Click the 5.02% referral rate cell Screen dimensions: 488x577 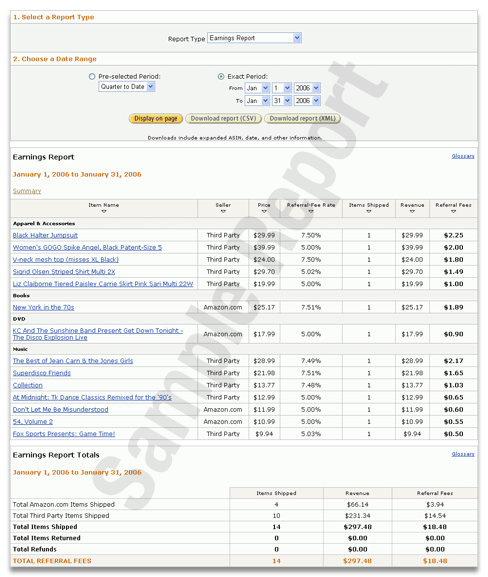click(311, 272)
